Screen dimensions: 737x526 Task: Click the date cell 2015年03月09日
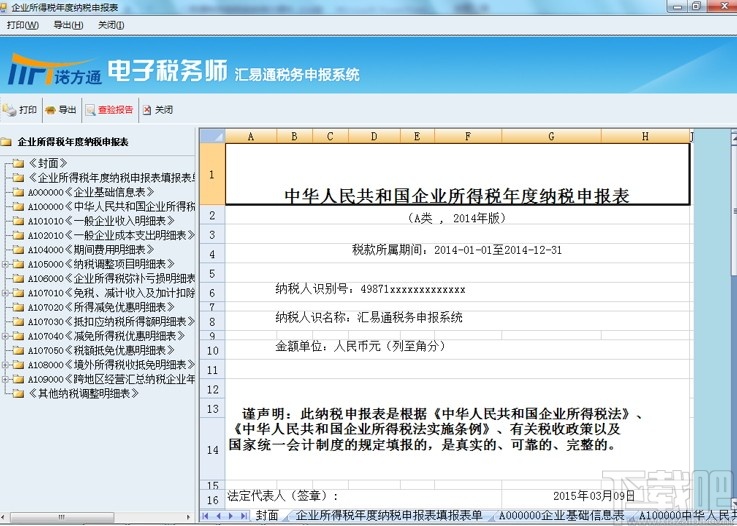click(x=594, y=495)
